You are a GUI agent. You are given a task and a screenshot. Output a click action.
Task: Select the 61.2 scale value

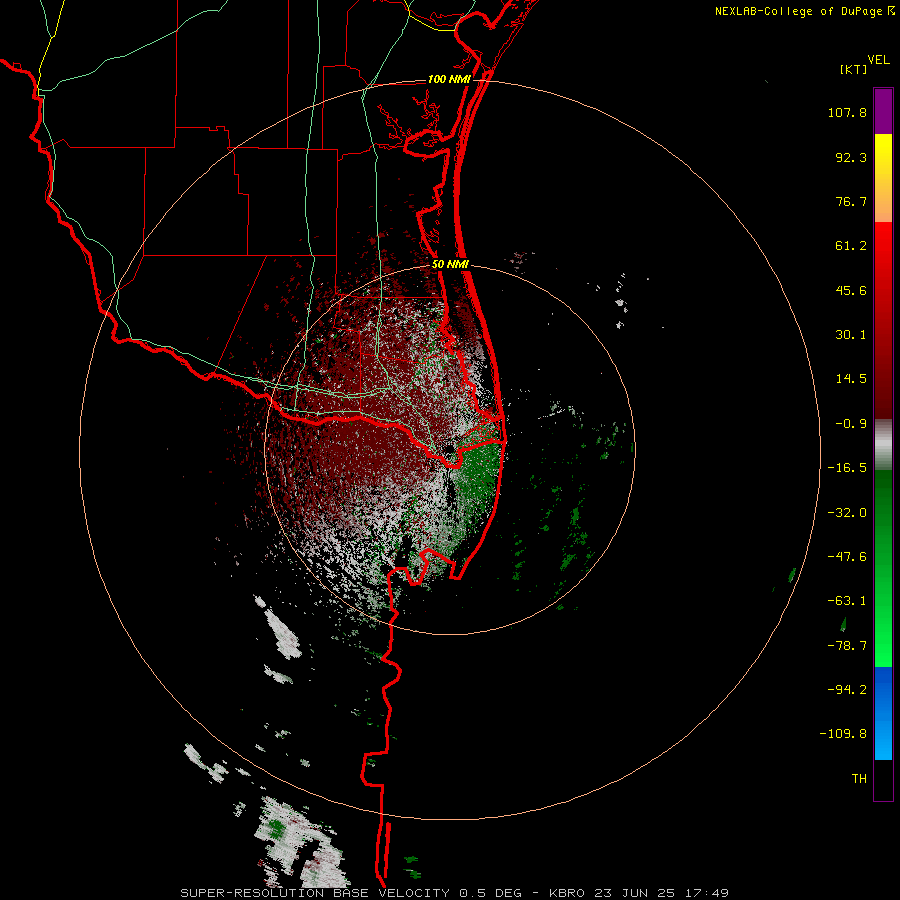tap(851, 246)
